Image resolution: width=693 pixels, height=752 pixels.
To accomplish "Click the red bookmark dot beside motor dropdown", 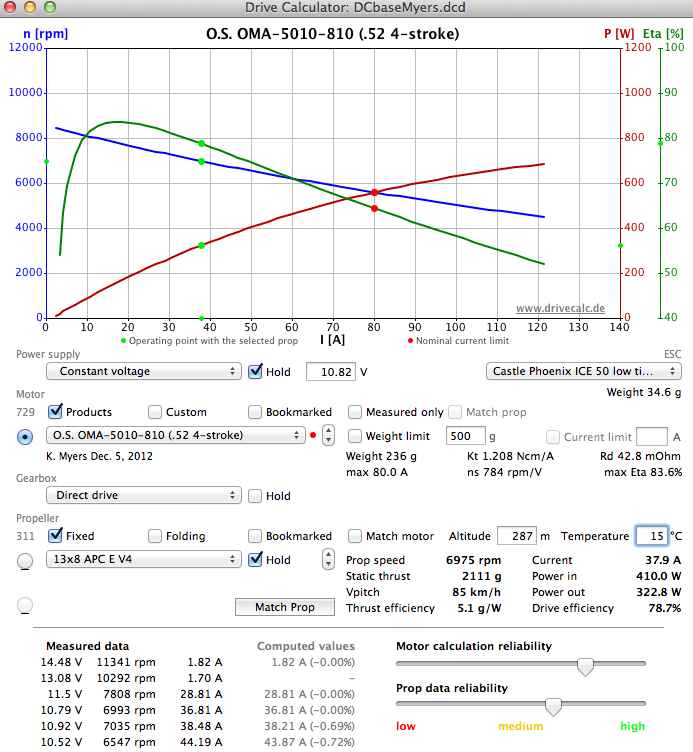I will click(x=313, y=435).
